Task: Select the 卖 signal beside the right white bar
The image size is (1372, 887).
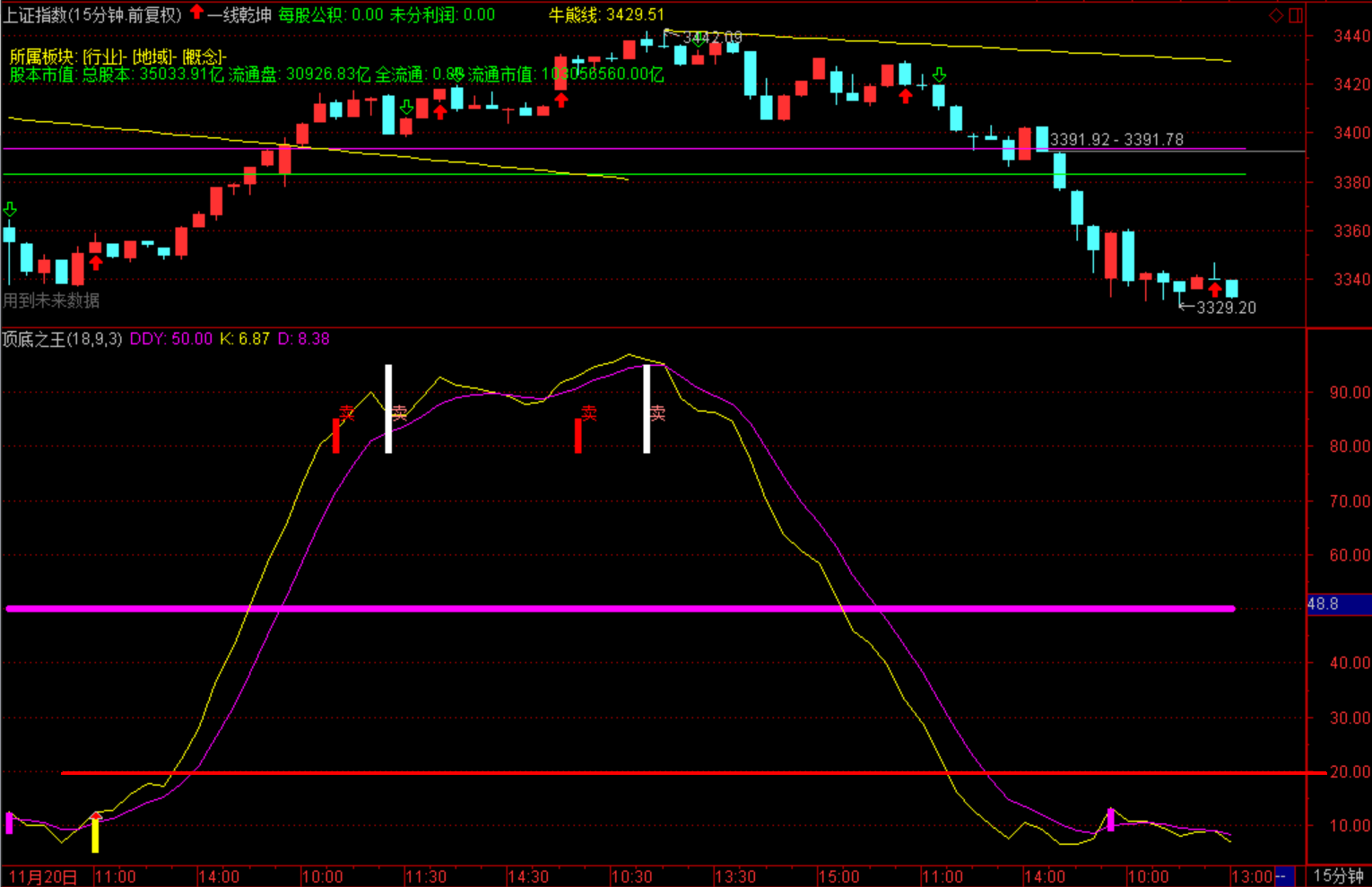Action: click(x=657, y=413)
